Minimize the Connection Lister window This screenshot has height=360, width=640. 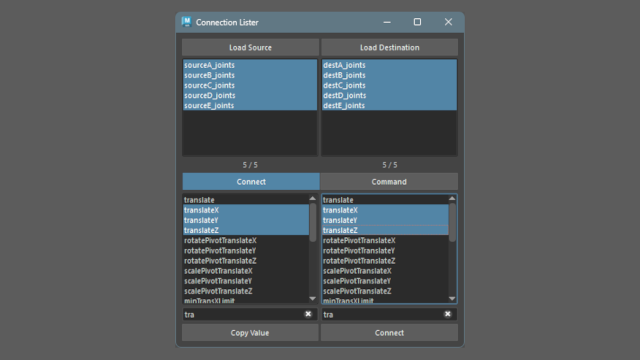387,22
